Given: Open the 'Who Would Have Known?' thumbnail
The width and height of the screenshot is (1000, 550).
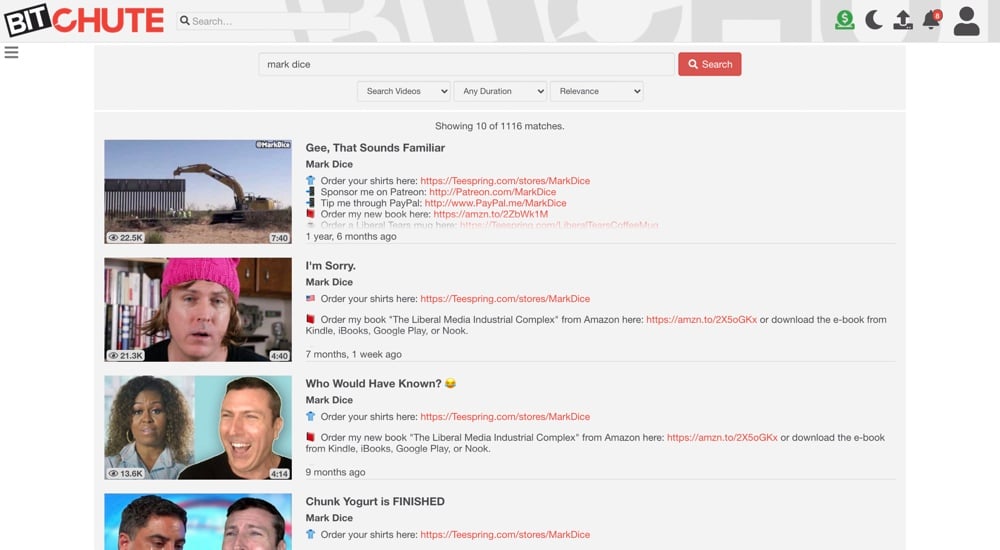Looking at the screenshot, I should click(198, 427).
